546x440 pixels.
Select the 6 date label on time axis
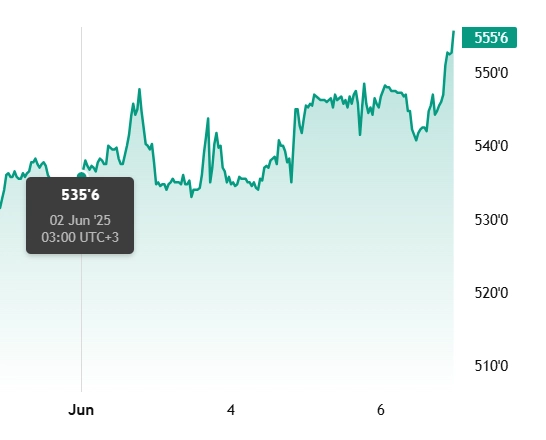[x=381, y=410]
